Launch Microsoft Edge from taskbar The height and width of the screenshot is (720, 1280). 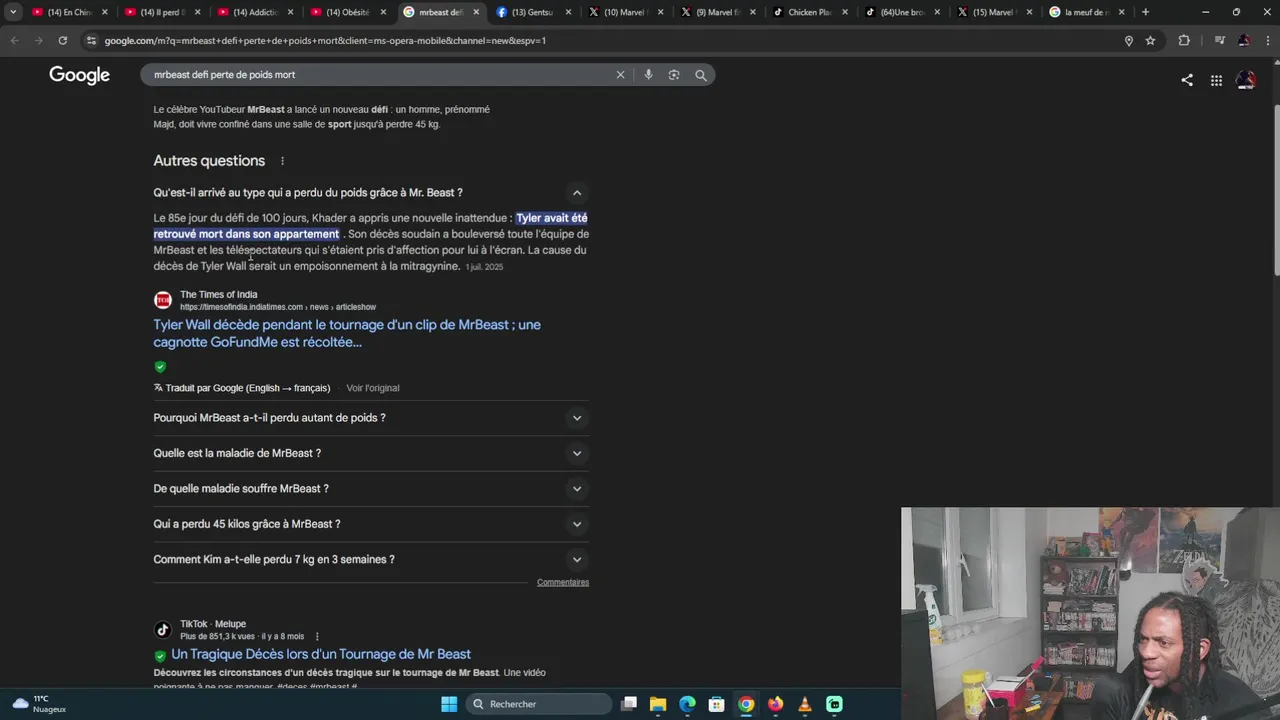point(687,704)
